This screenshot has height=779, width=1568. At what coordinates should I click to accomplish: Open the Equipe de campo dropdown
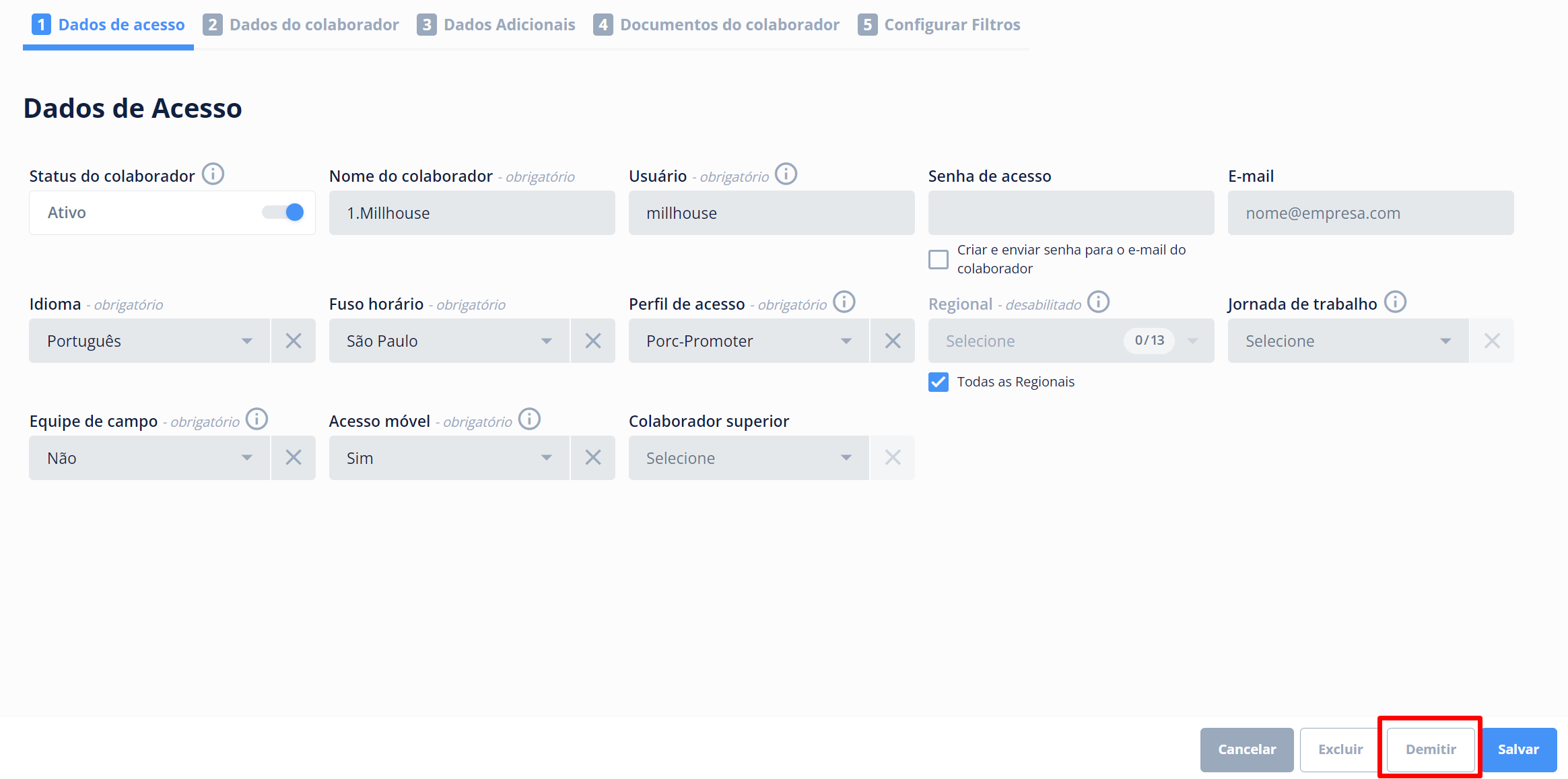tap(149, 458)
